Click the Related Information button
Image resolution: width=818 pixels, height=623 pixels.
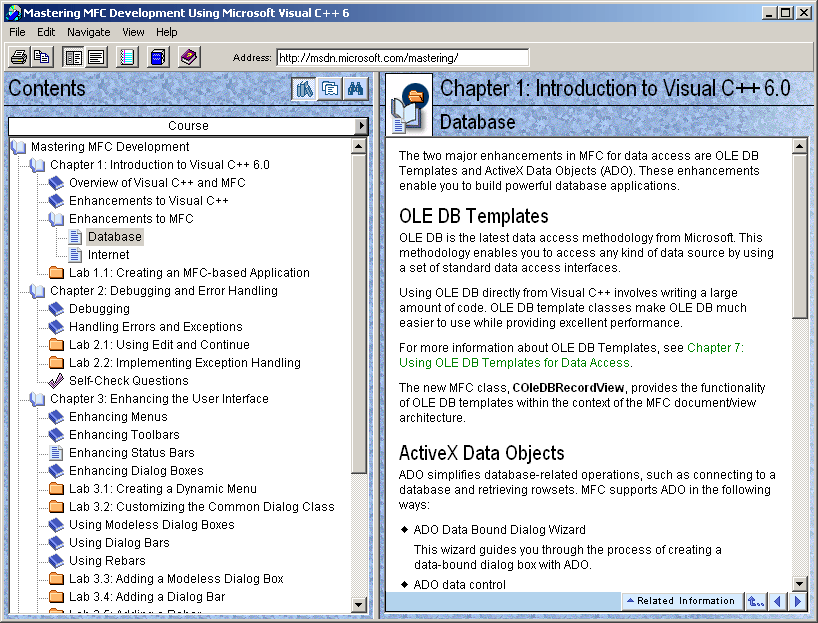682,601
